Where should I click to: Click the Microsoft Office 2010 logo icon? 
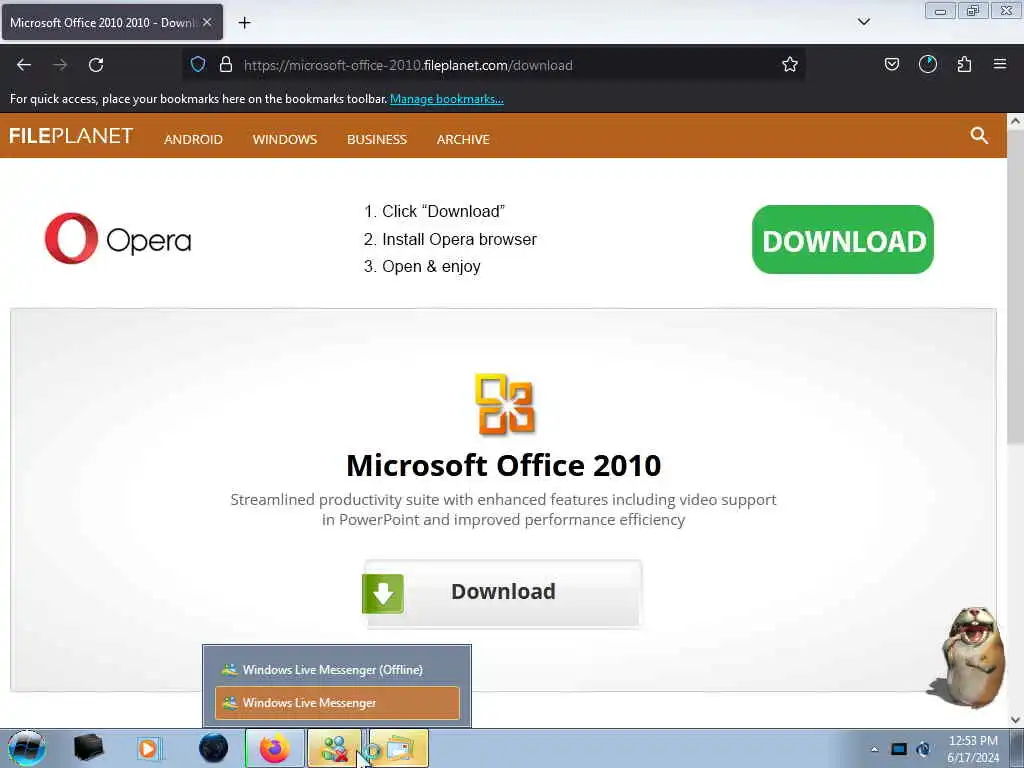point(505,404)
